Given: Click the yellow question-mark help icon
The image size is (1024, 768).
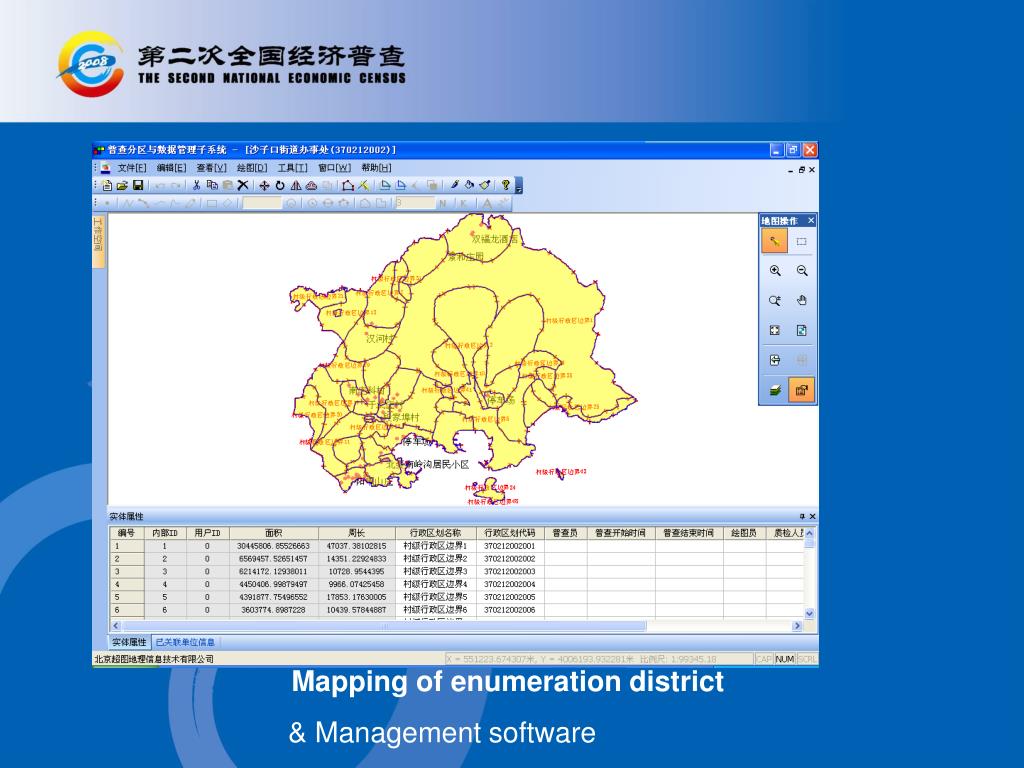Looking at the screenshot, I should 505,185.
